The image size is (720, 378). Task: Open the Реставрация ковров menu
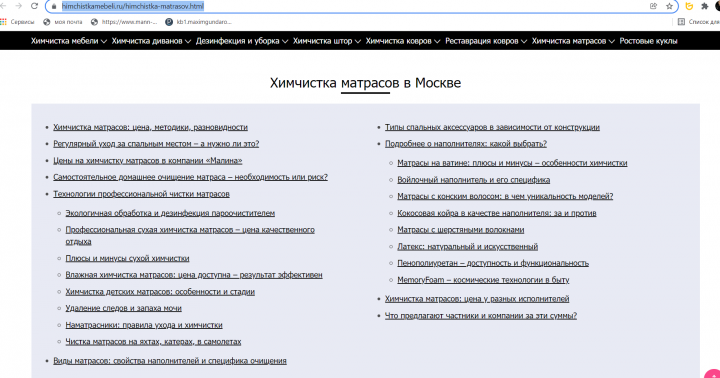(x=486, y=41)
